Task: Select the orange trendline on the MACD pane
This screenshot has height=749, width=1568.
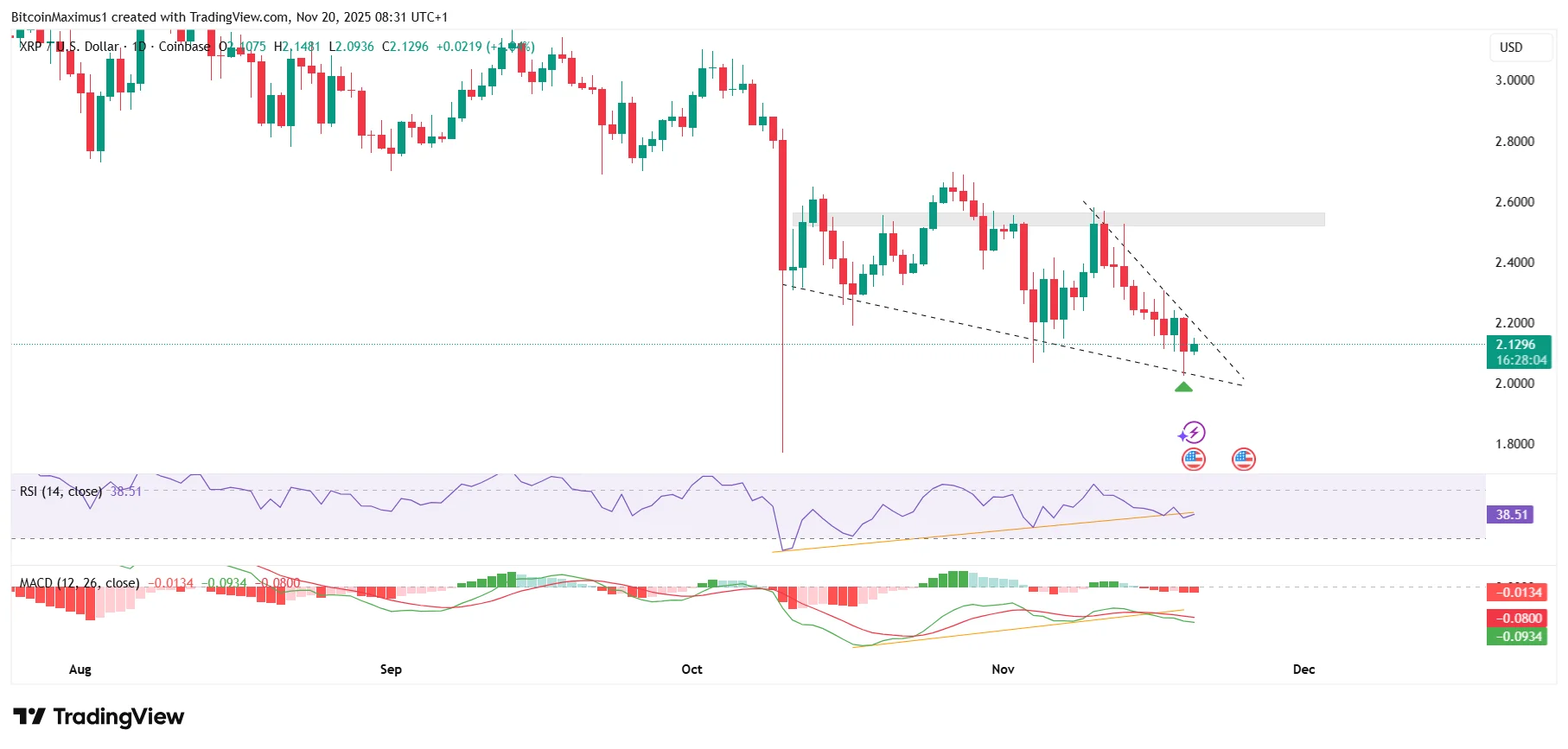Action: (x=1018, y=628)
